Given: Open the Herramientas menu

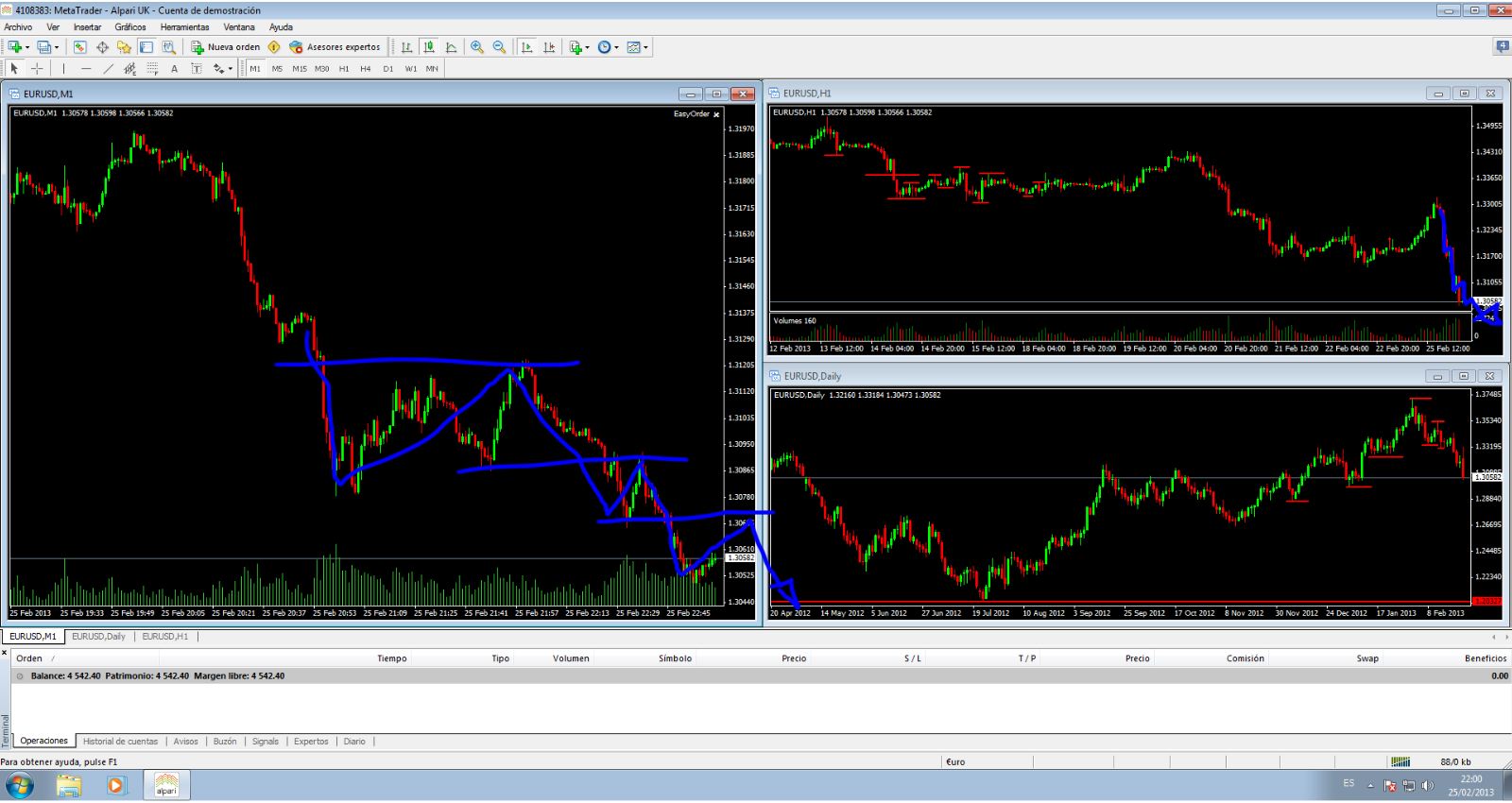Looking at the screenshot, I should [x=184, y=26].
